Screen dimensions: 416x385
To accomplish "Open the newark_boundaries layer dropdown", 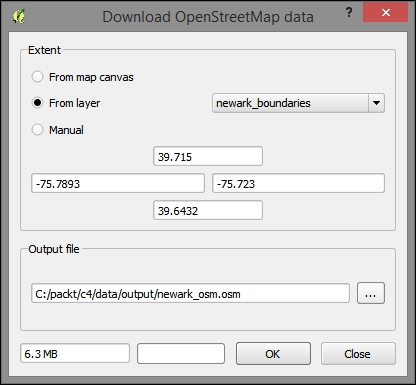I will pos(298,103).
